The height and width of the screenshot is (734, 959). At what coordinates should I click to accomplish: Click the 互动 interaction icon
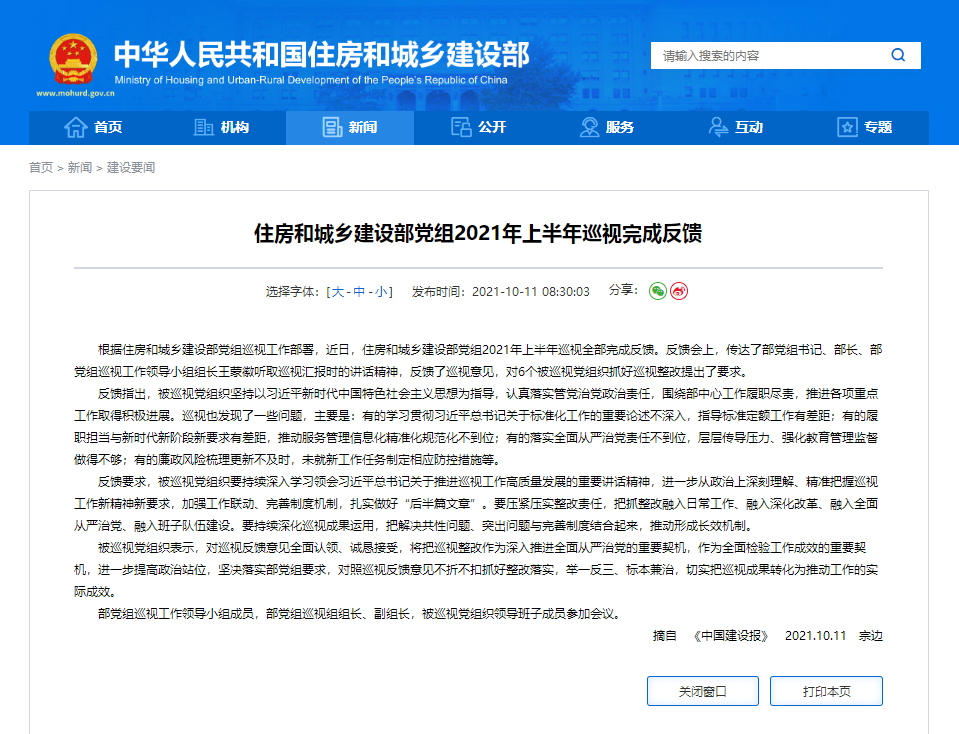718,127
